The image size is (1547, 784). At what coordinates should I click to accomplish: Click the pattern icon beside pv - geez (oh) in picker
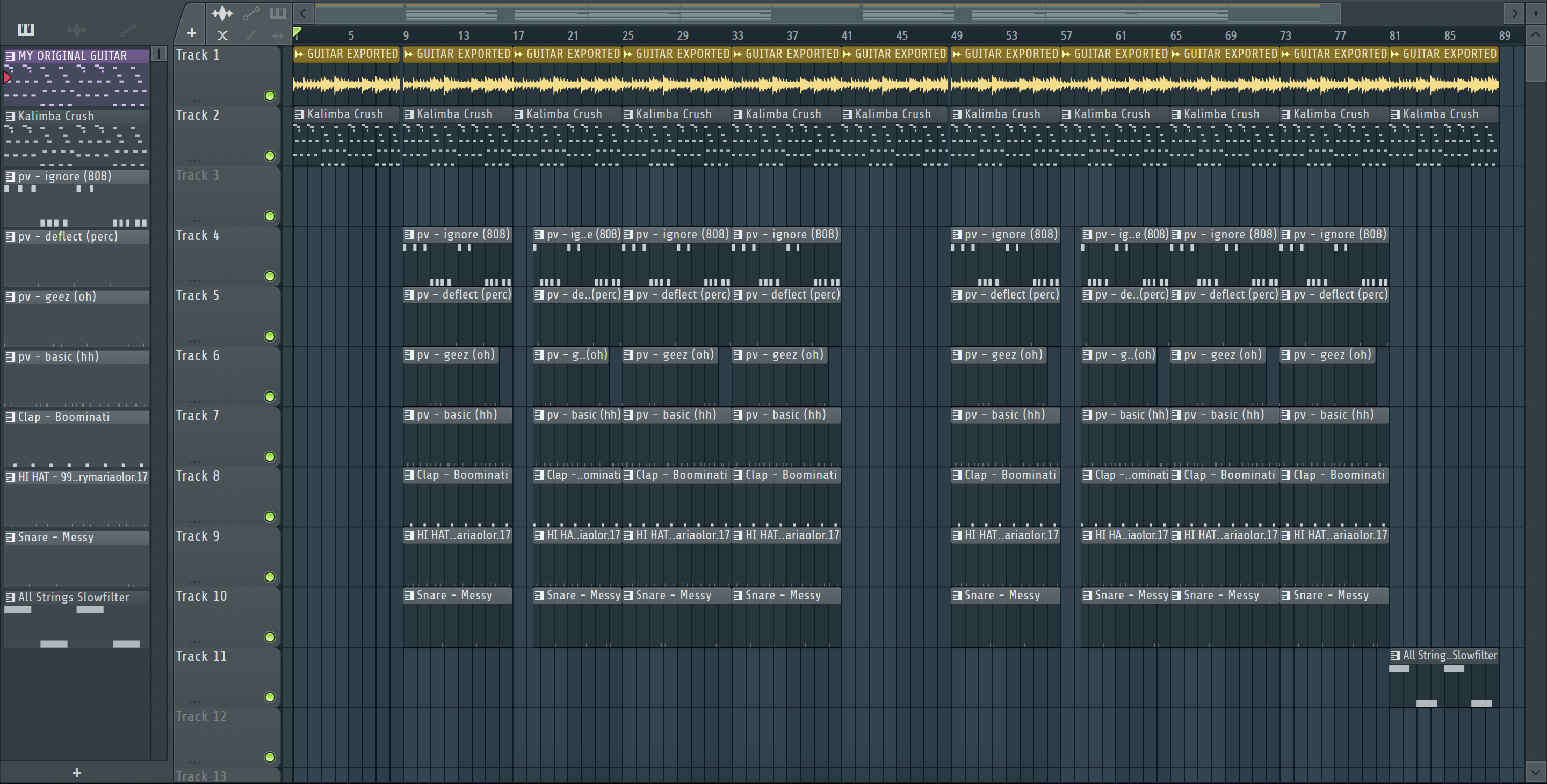(10, 296)
